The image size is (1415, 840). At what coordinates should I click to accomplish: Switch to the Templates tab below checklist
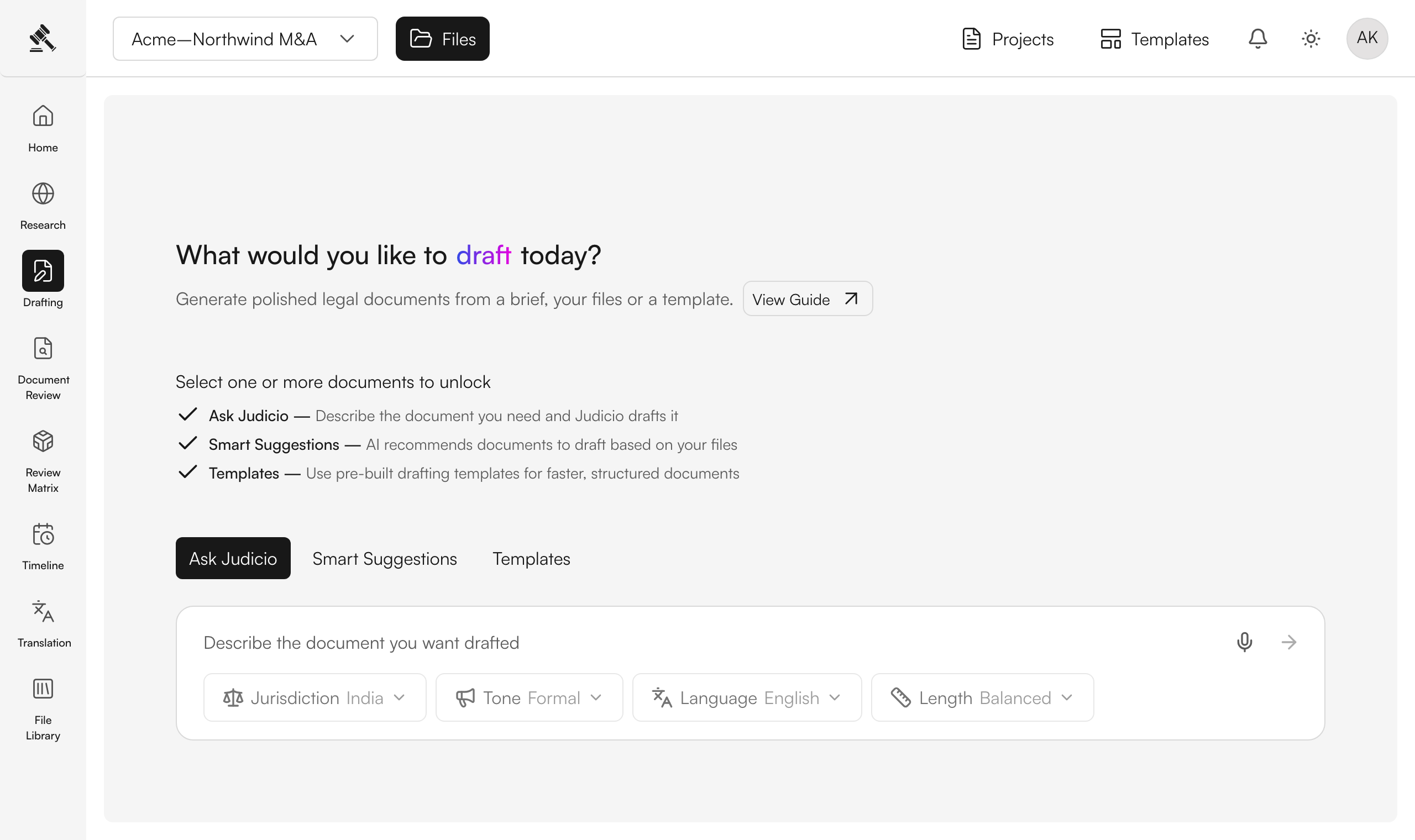click(532, 558)
